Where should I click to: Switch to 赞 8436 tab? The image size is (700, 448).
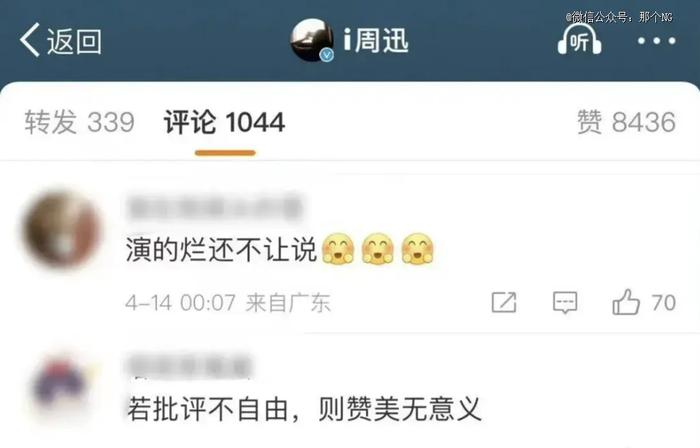626,122
